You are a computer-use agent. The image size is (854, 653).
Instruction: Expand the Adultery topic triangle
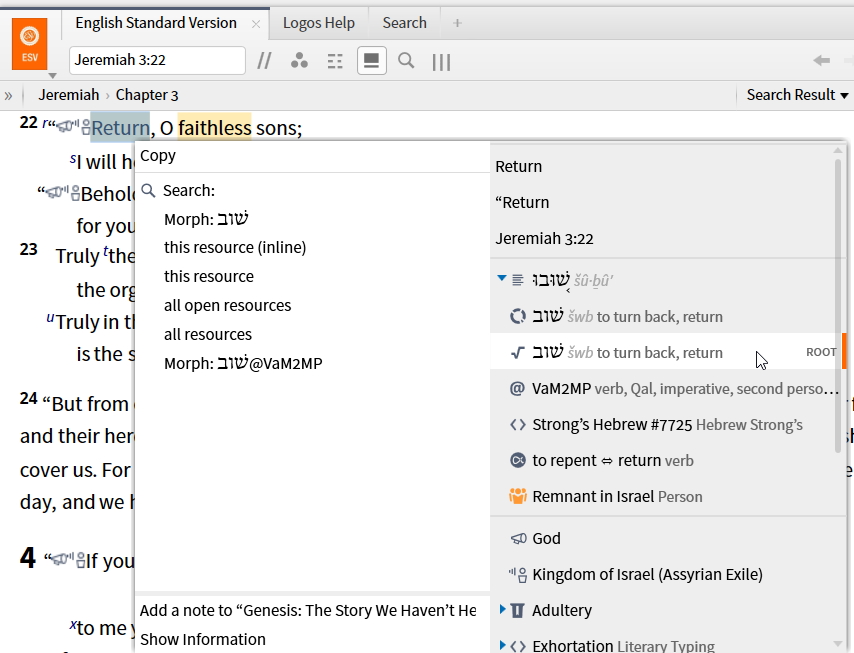click(x=502, y=609)
